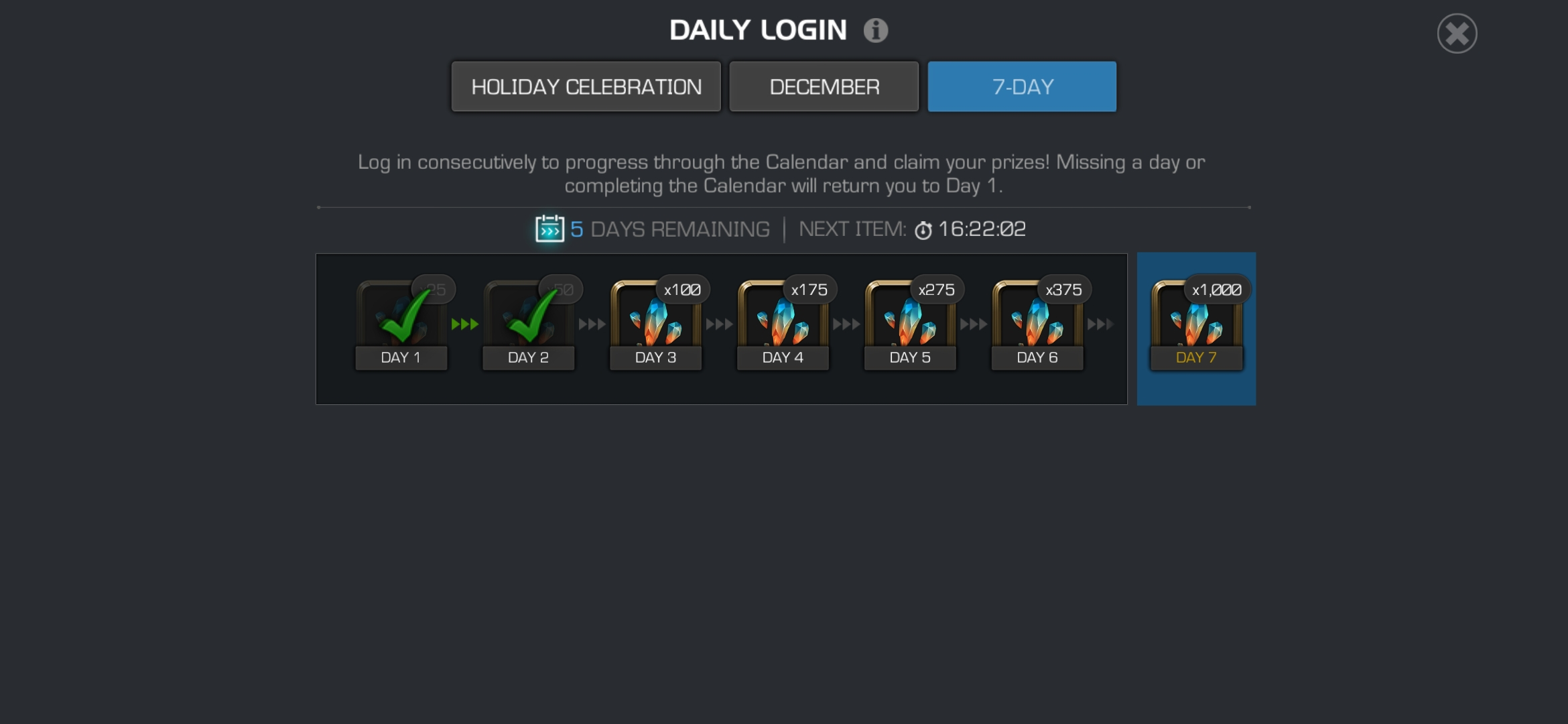View the Day 4 x175 crystal reward

click(783, 323)
